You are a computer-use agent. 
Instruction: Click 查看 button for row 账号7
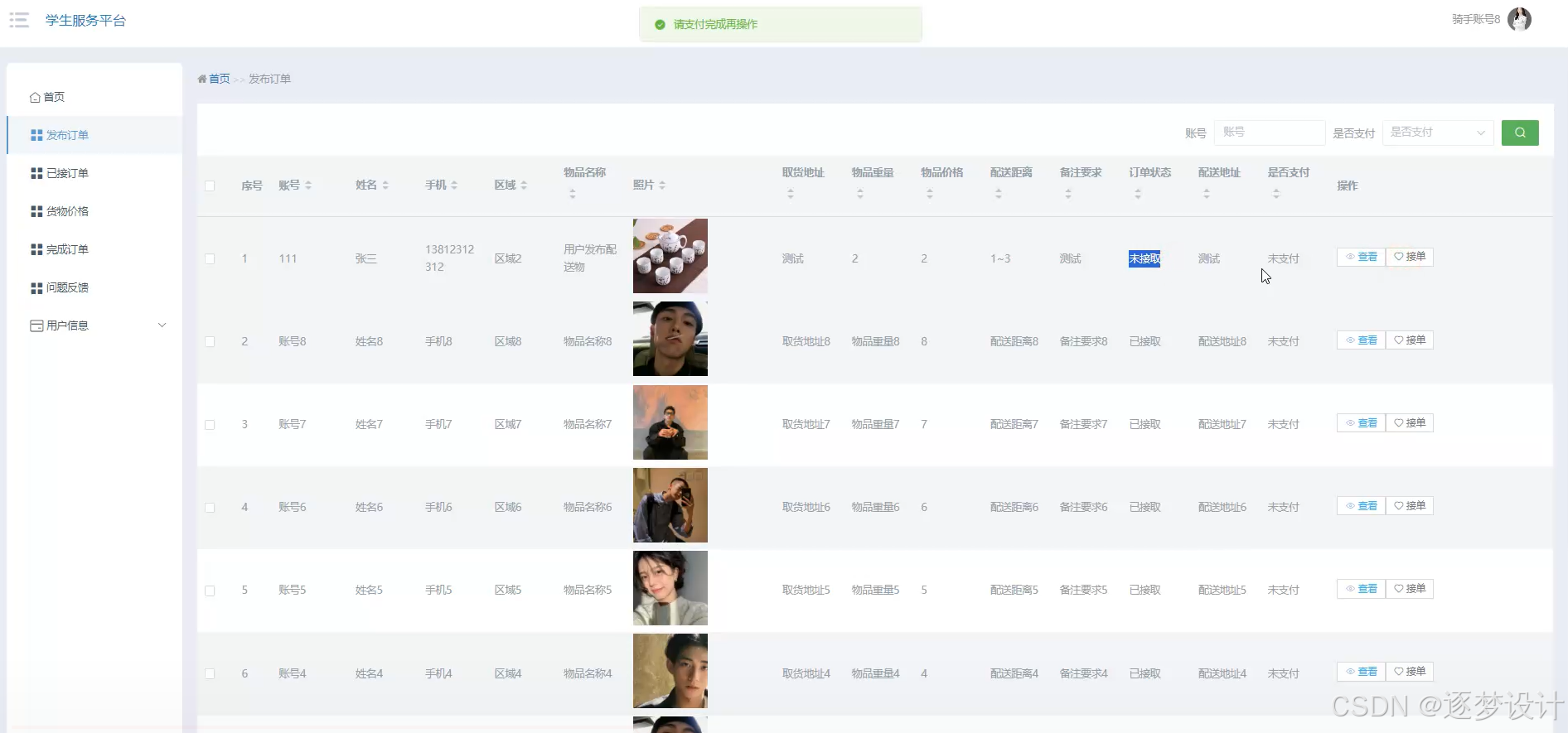tap(1361, 423)
